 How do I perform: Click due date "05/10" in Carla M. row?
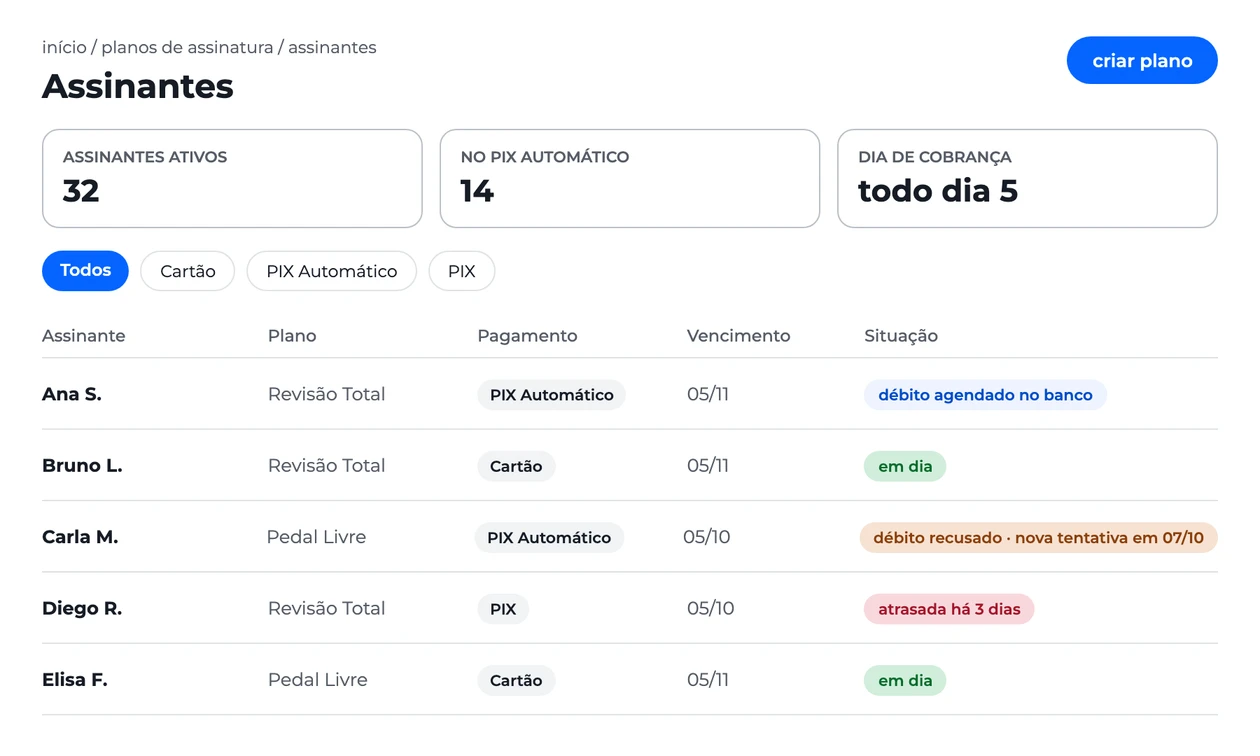(707, 537)
